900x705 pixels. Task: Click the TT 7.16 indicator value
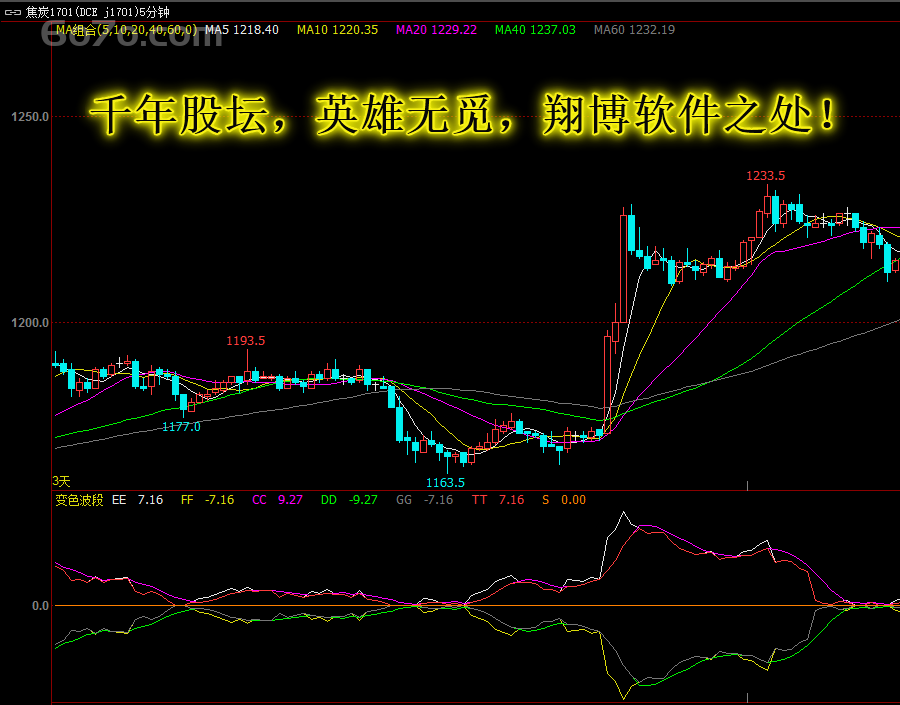(x=498, y=500)
